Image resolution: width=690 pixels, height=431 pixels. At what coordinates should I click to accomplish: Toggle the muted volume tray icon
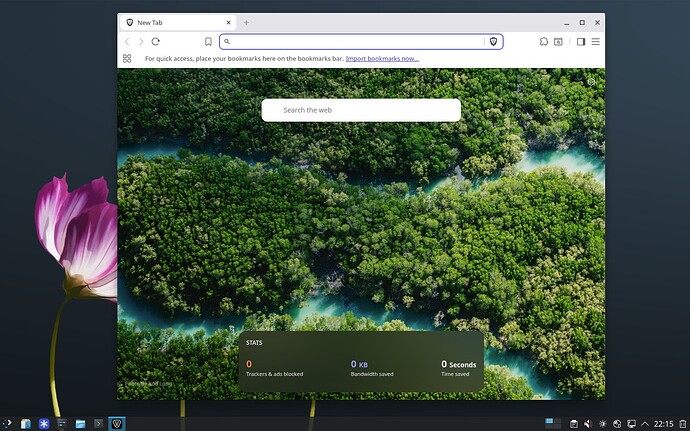[588, 424]
